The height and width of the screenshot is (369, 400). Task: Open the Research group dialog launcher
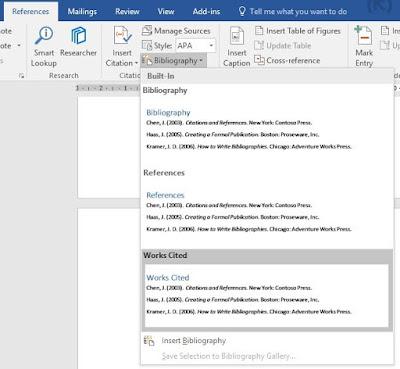coord(22,76)
